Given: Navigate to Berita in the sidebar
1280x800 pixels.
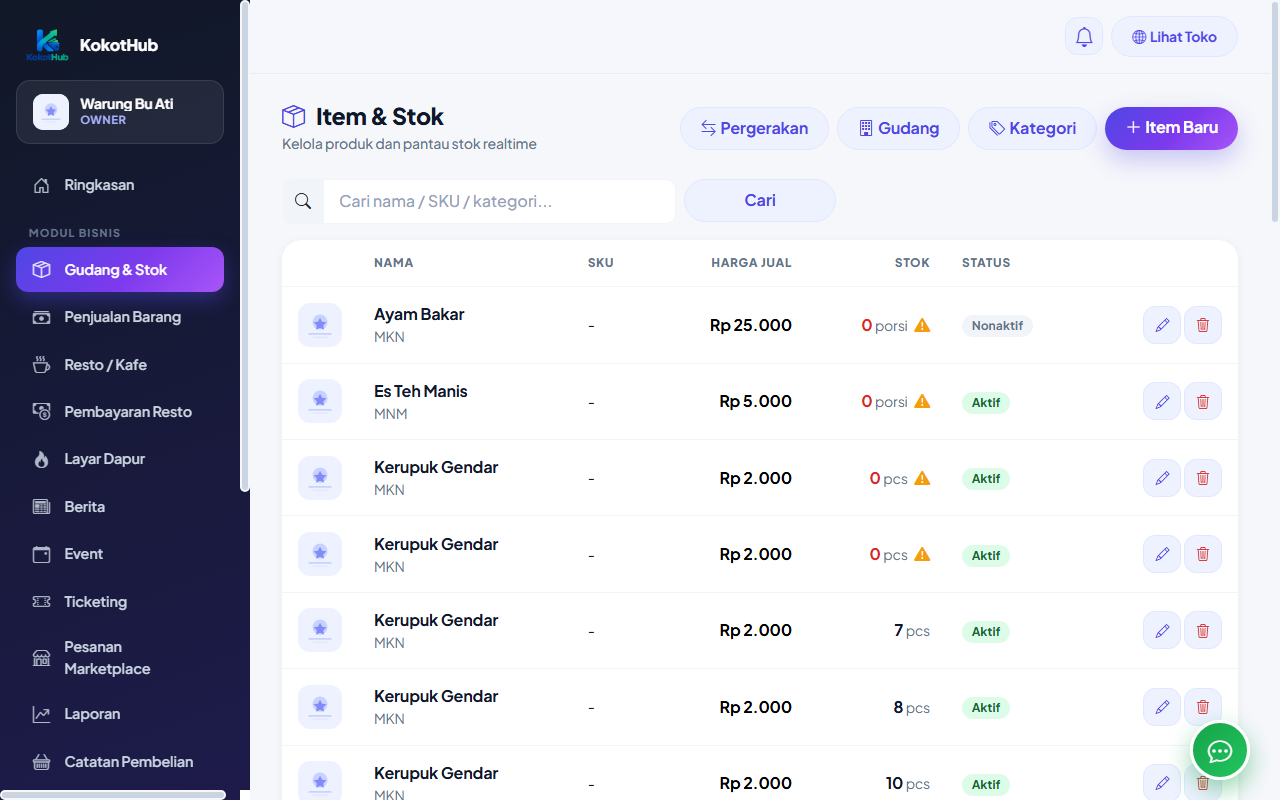Looking at the screenshot, I should click(120, 507).
